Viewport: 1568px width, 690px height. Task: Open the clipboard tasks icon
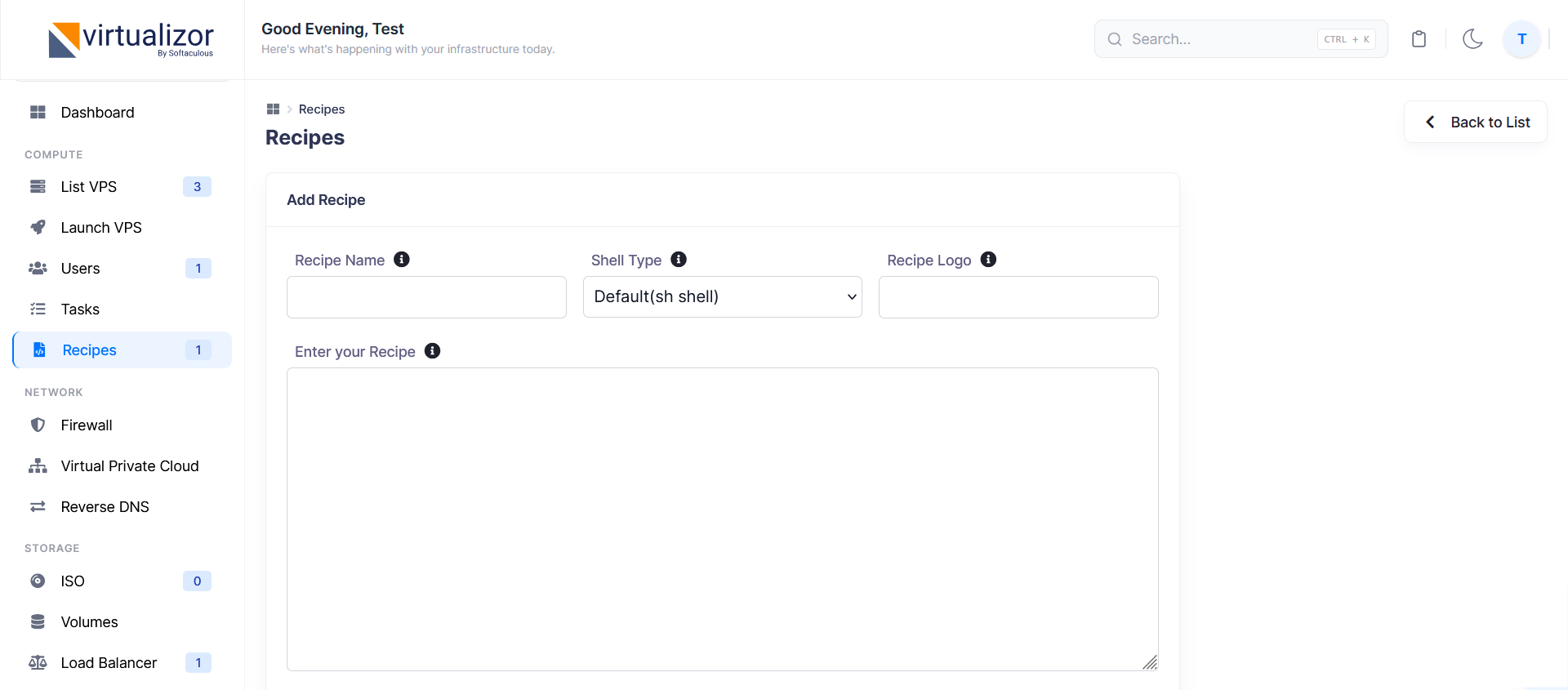coord(1419,39)
